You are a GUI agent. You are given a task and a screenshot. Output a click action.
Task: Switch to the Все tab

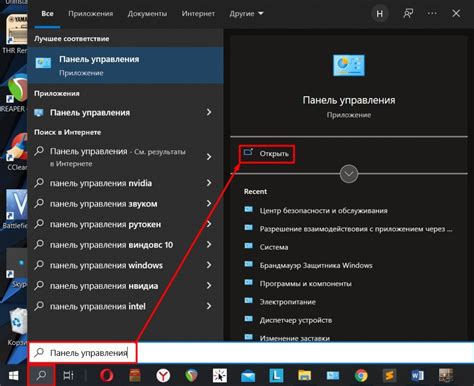(x=47, y=14)
